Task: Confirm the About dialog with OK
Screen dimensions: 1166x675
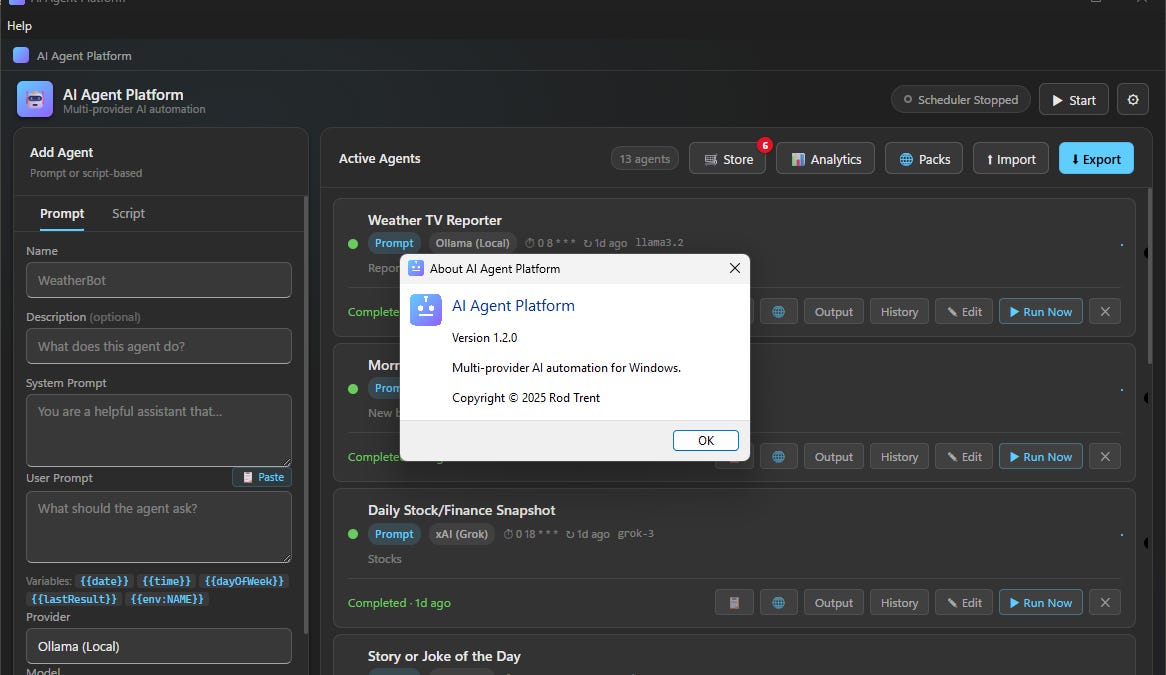Action: point(706,440)
